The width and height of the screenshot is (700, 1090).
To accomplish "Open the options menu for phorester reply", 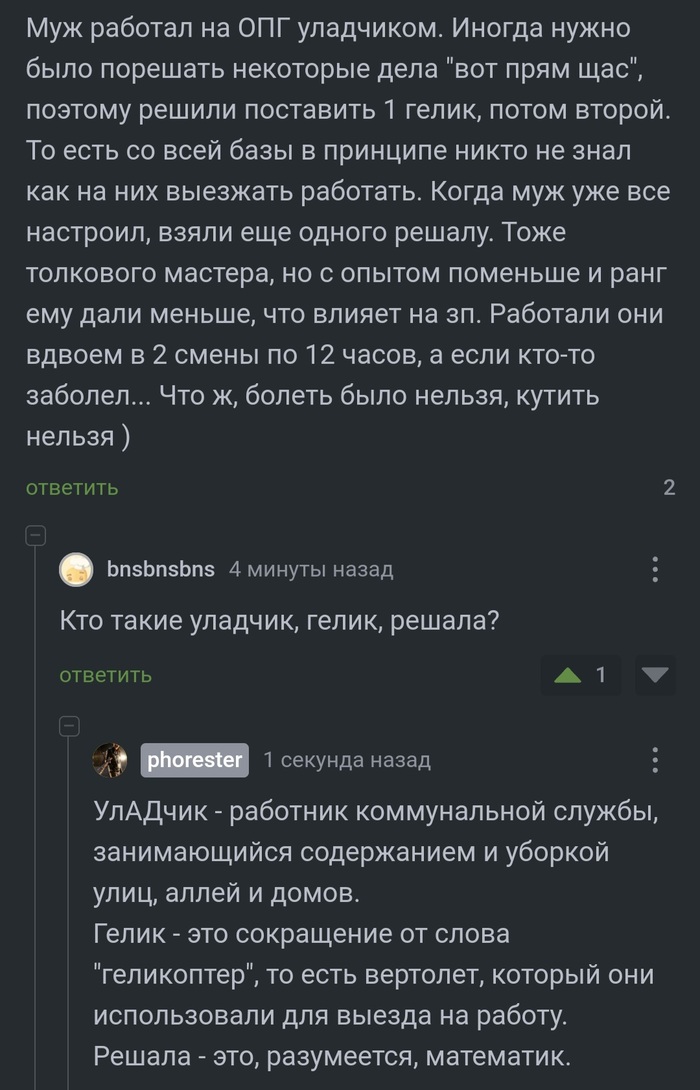I will pos(655,761).
